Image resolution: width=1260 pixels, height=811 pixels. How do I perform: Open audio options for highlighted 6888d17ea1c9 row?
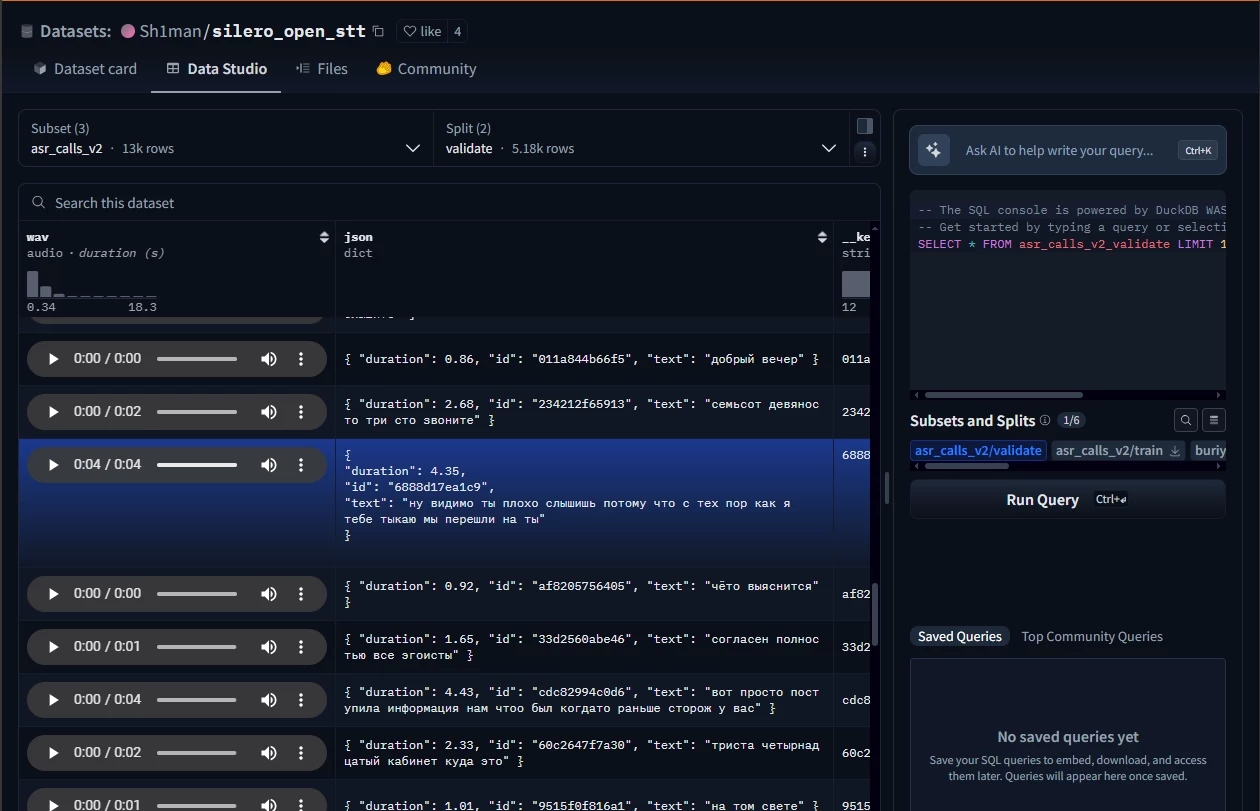301,465
